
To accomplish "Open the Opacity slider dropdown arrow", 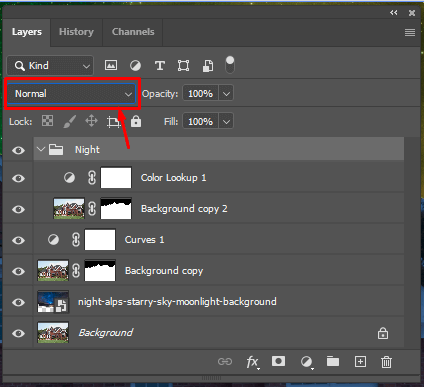I will coord(226,94).
